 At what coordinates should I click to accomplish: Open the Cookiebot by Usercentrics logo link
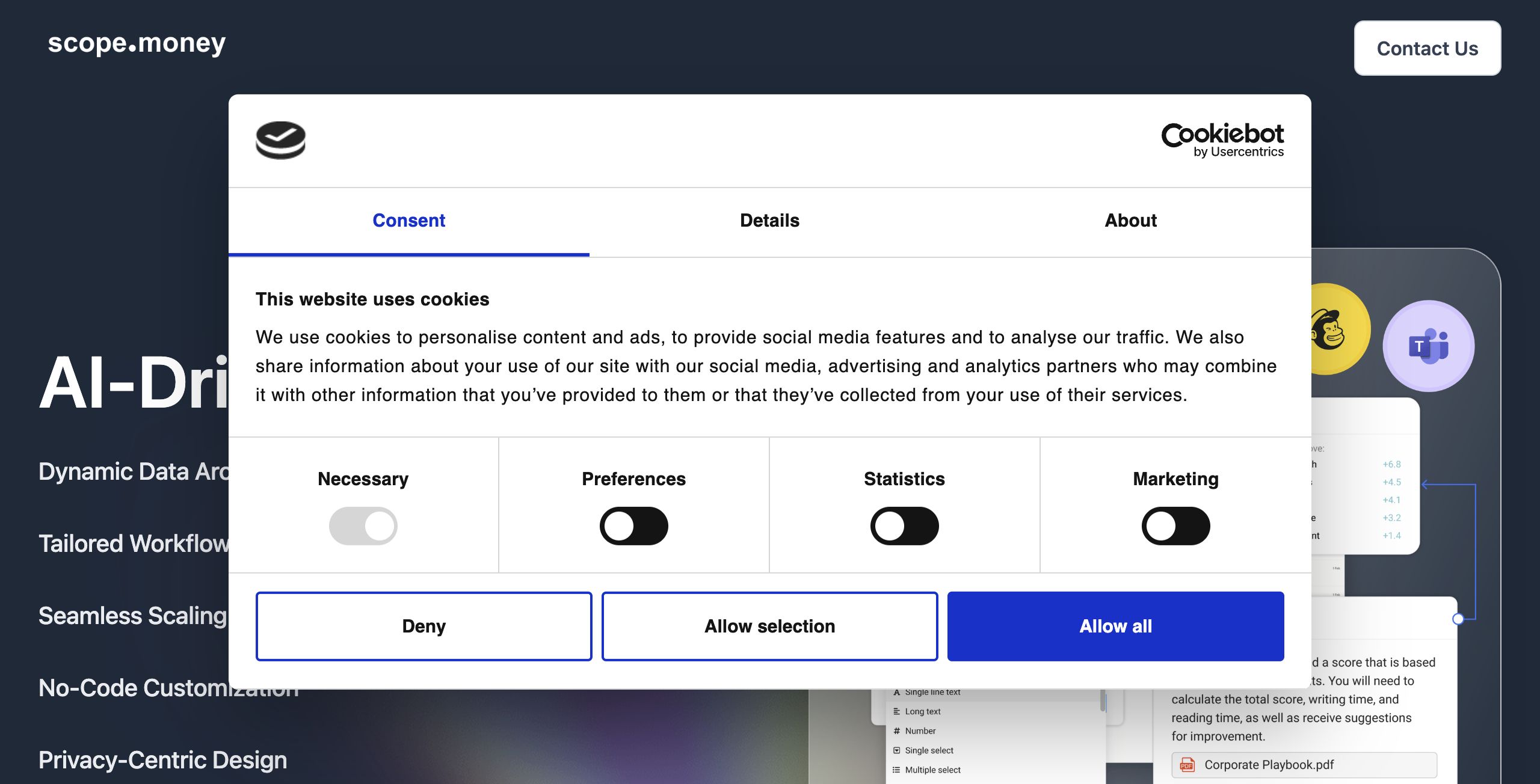coord(1222,140)
